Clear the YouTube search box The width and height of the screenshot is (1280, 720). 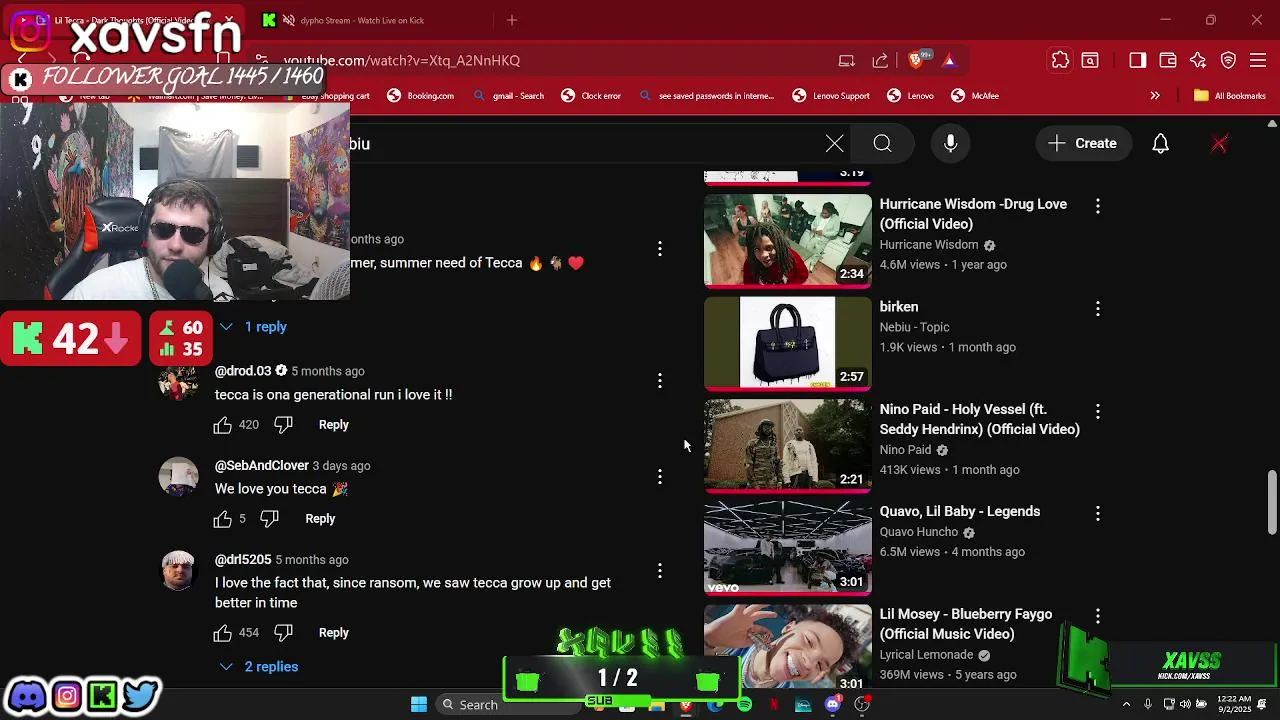click(834, 143)
